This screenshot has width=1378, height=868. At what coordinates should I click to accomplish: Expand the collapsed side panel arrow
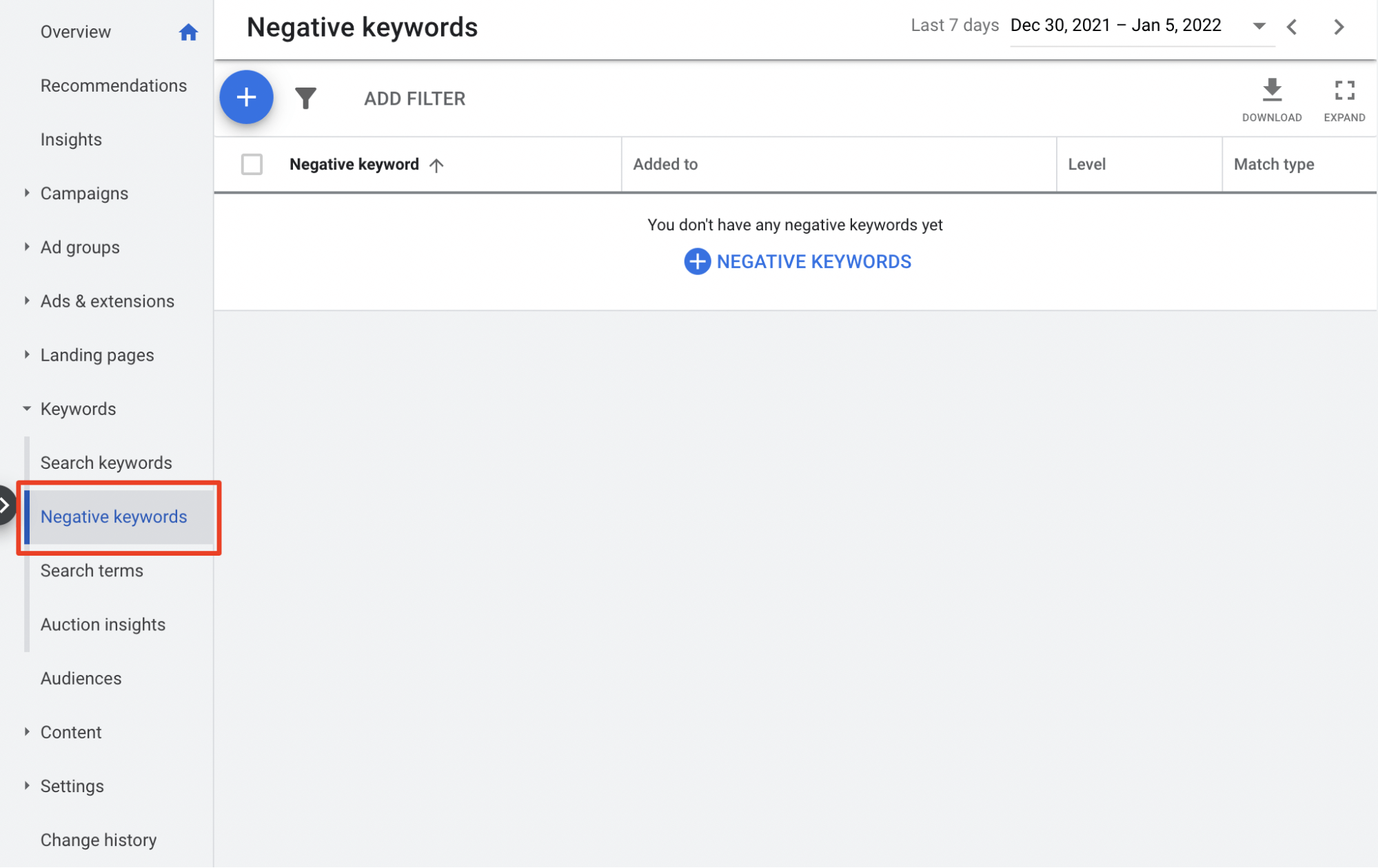(x=6, y=505)
